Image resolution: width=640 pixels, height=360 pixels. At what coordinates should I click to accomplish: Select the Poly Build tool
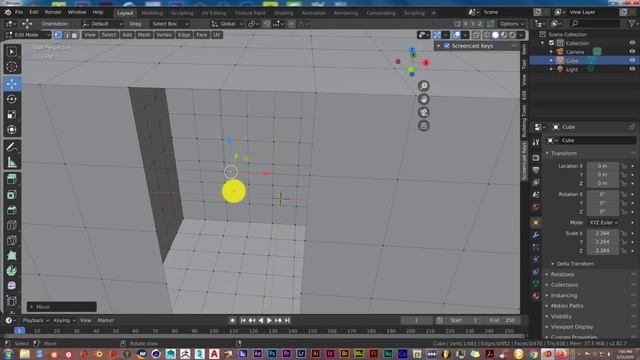[x=12, y=256]
